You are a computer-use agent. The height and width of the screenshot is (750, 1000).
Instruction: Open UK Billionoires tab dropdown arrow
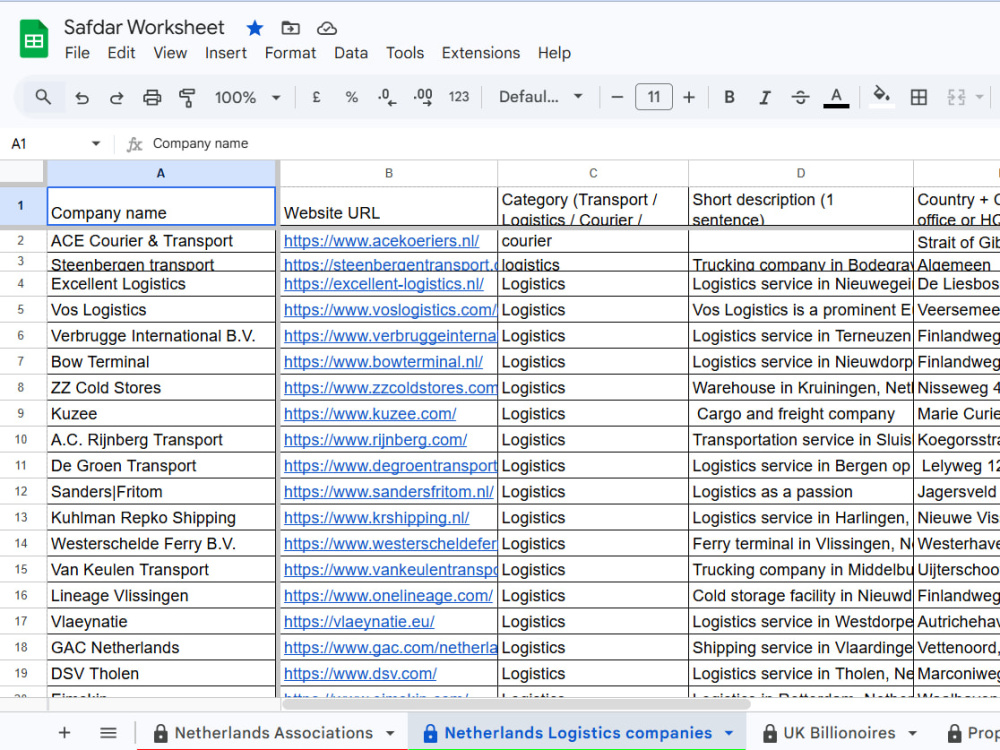pos(912,733)
